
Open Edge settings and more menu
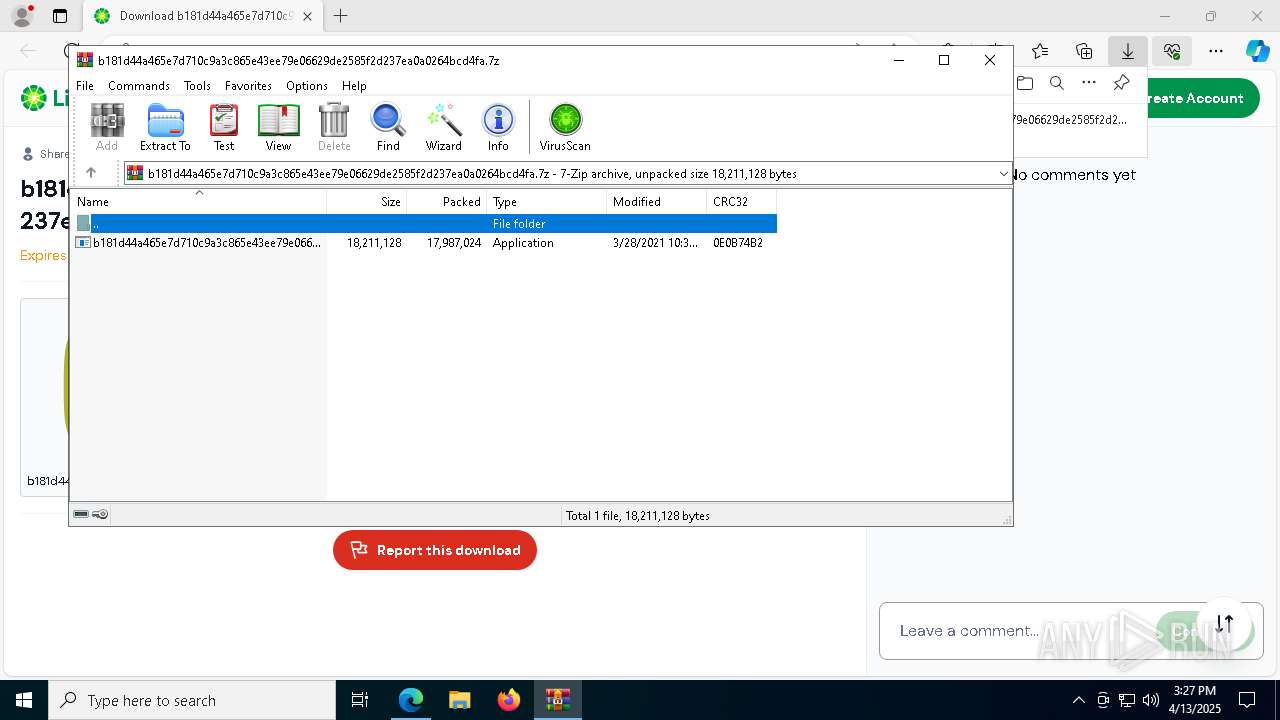(x=1216, y=51)
